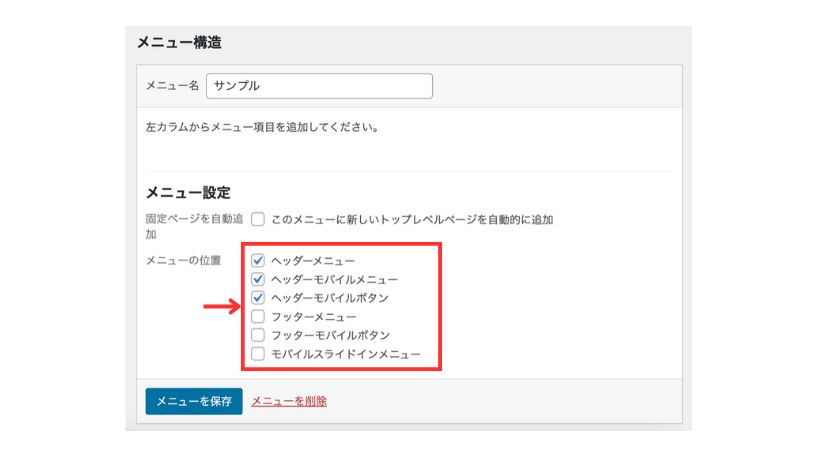This screenshot has height=457, width=817.
Task: Enable the auto-add top-level pages checkbox
Action: tap(258, 219)
